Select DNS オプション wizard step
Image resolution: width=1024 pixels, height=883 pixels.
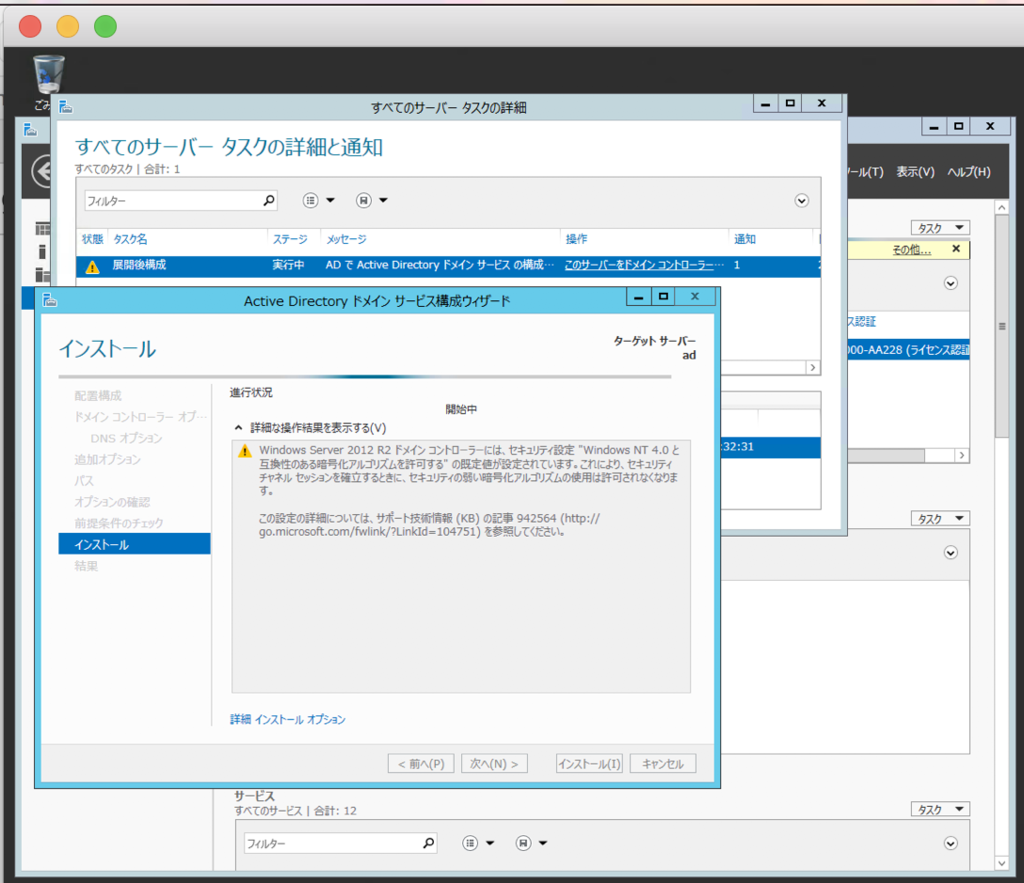coord(127,438)
